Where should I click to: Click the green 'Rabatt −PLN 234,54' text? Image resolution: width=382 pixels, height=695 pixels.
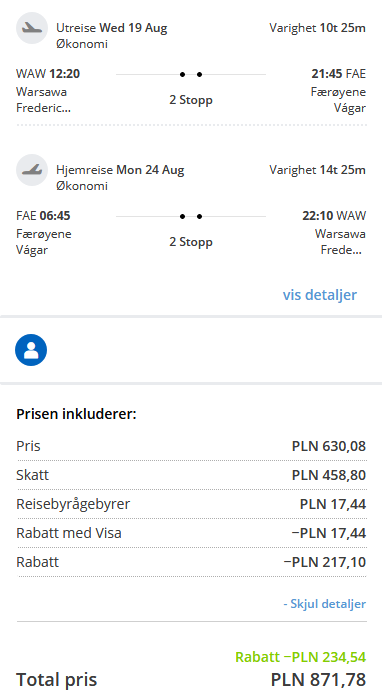[x=300, y=656]
